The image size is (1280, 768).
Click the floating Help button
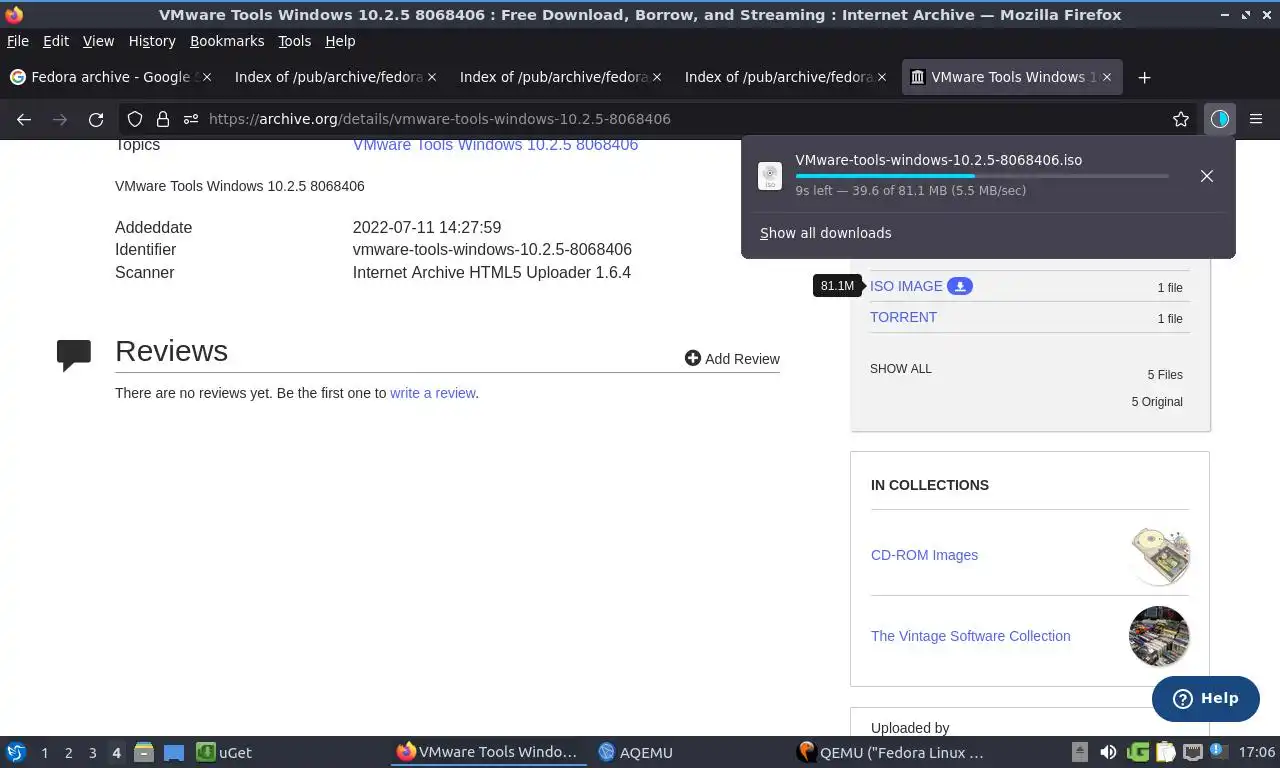coord(1205,698)
